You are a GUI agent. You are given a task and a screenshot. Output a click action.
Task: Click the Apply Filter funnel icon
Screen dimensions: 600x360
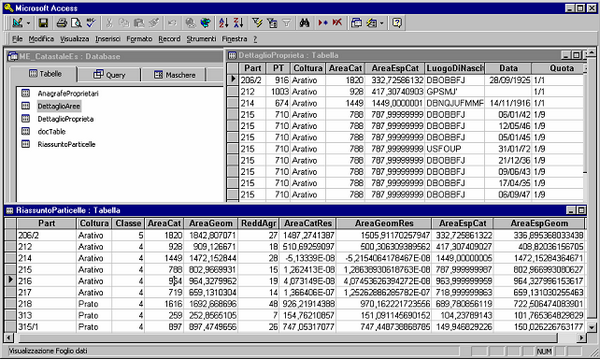pyautogui.click(x=287, y=23)
